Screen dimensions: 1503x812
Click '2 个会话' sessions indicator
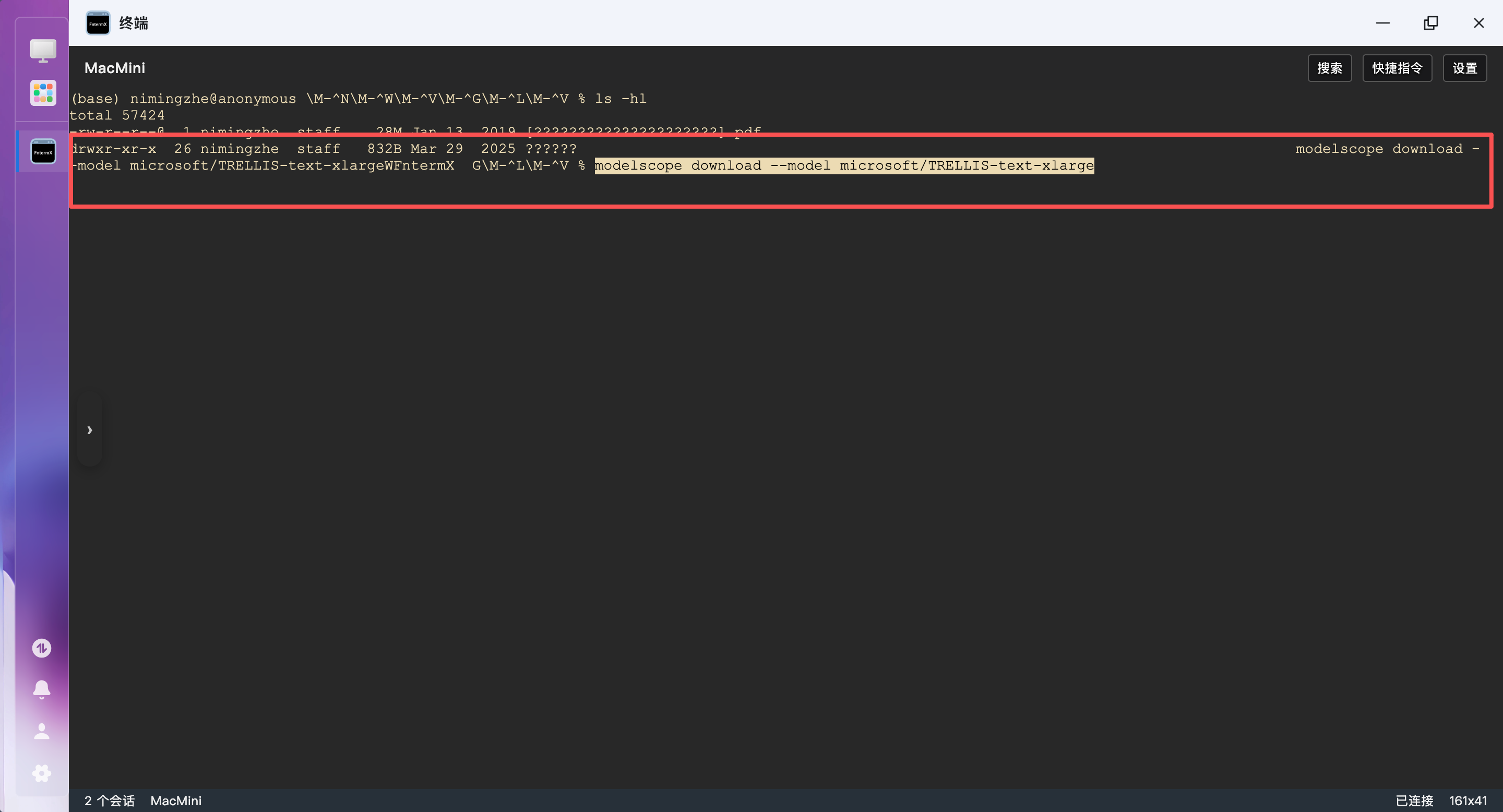pyautogui.click(x=109, y=801)
